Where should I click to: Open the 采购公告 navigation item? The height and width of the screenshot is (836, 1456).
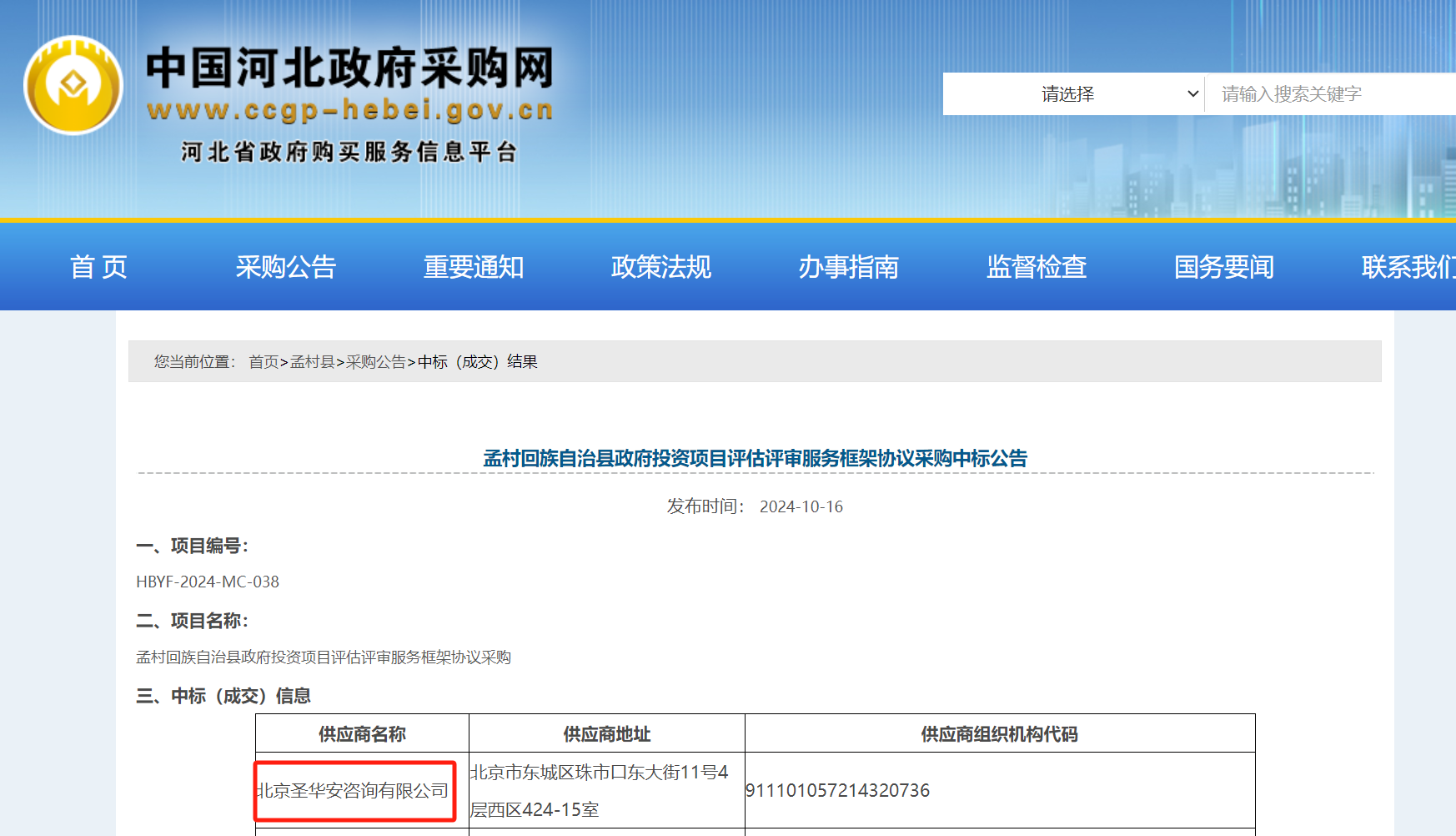click(x=286, y=267)
